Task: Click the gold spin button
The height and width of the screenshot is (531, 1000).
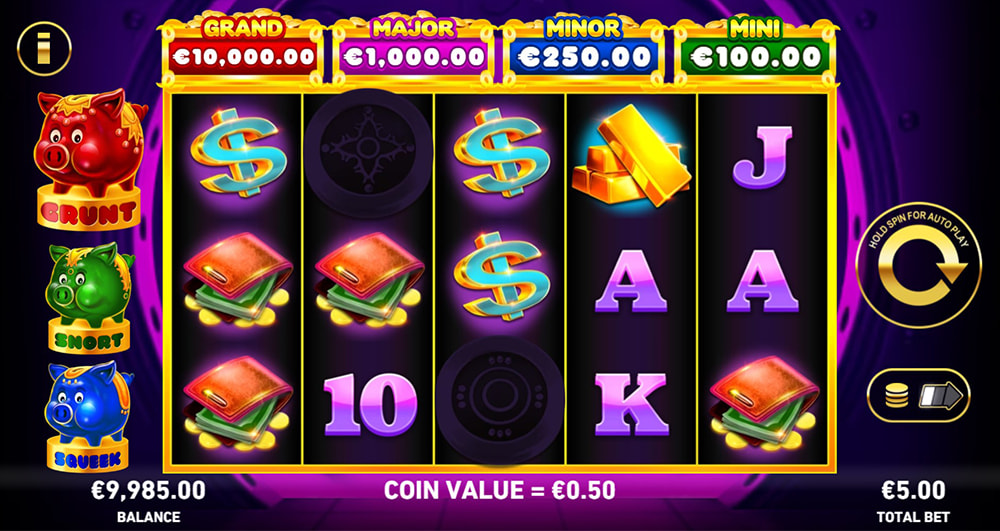Action: [918, 266]
